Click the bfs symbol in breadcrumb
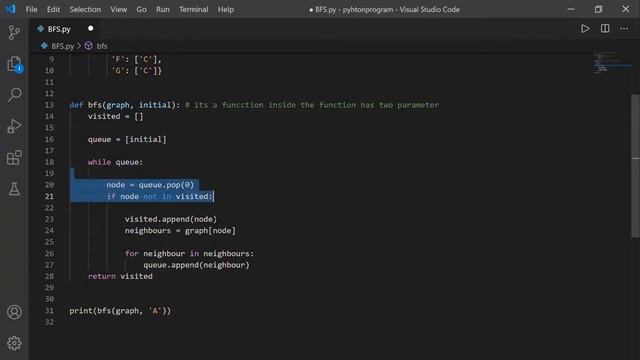Screen dimensions: 640x360 pyautogui.click(x=102, y=46)
